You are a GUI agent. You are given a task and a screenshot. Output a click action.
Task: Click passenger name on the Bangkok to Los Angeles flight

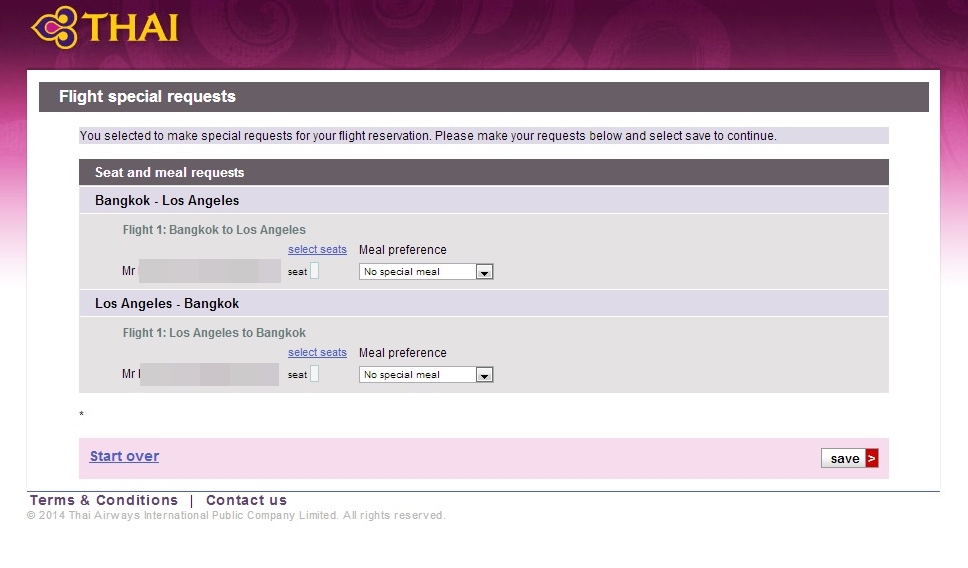point(208,271)
